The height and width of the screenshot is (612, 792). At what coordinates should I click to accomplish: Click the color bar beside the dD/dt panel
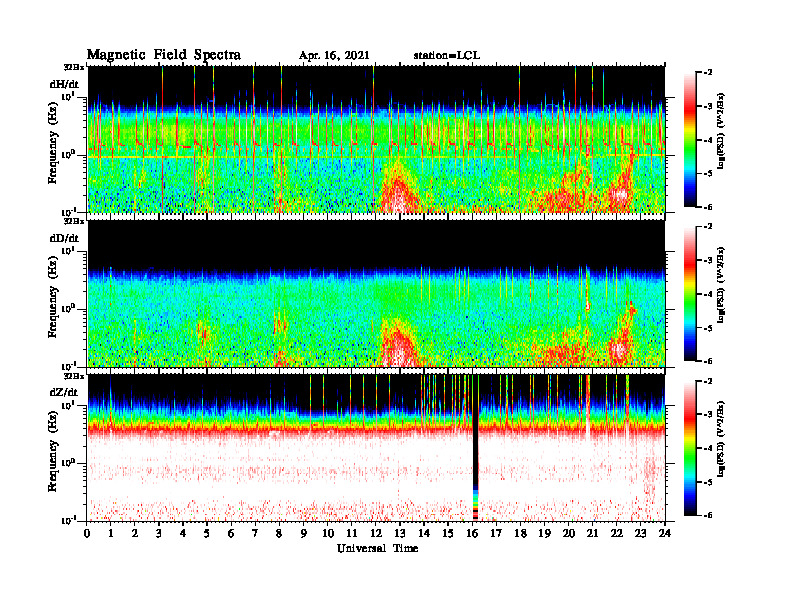690,294
